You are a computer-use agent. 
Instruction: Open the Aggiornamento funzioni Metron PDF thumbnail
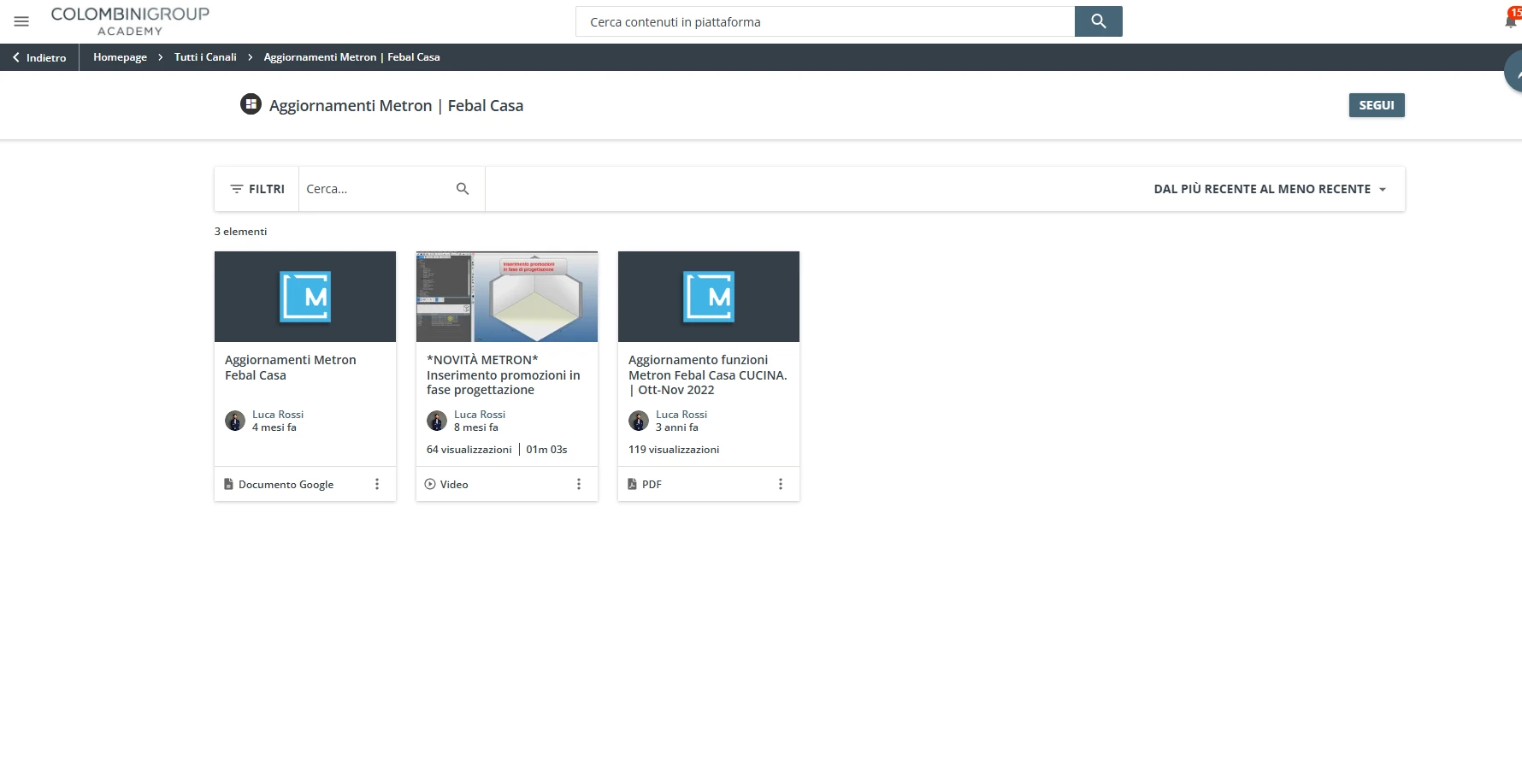tap(709, 297)
